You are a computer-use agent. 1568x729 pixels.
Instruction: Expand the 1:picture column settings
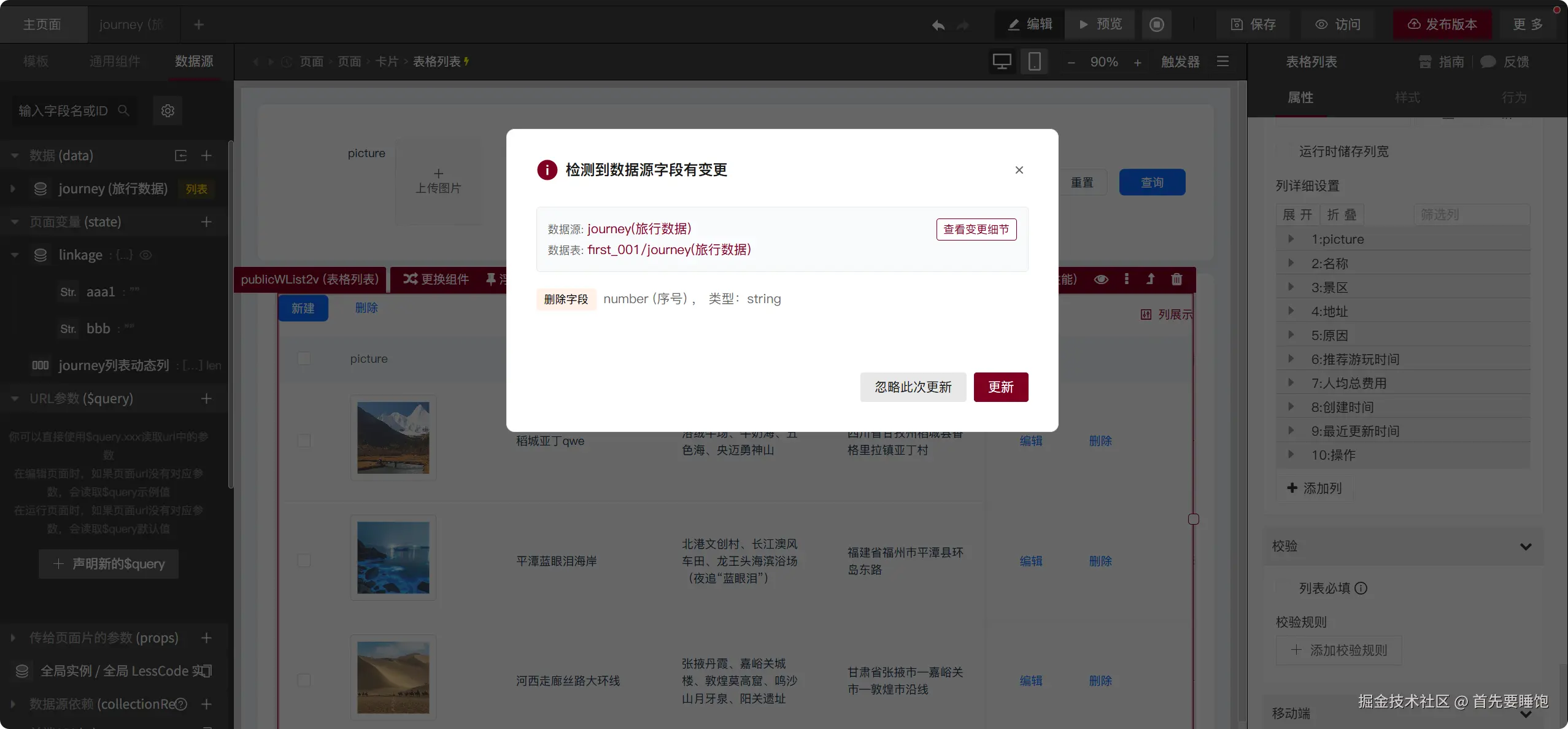1291,239
